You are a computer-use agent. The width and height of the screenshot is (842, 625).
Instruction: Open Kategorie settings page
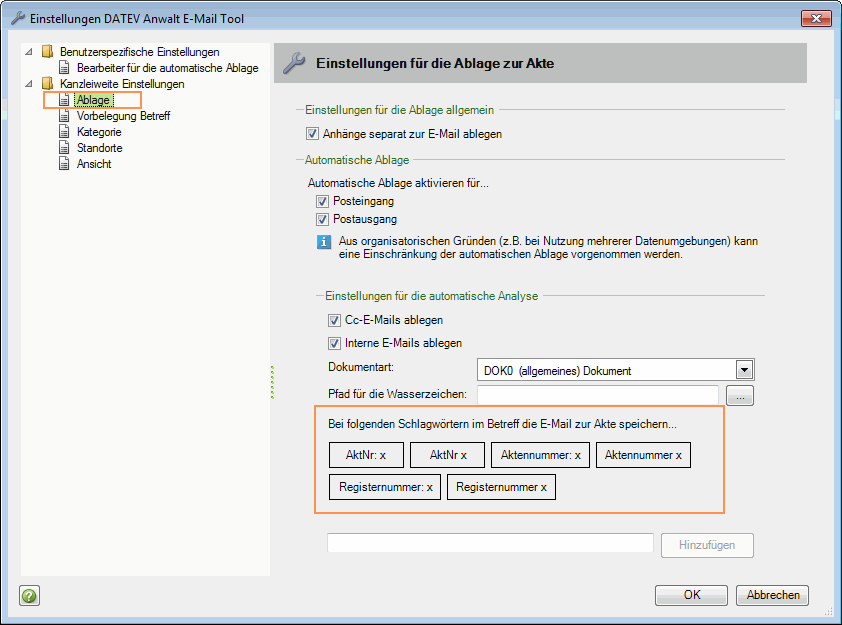click(99, 132)
